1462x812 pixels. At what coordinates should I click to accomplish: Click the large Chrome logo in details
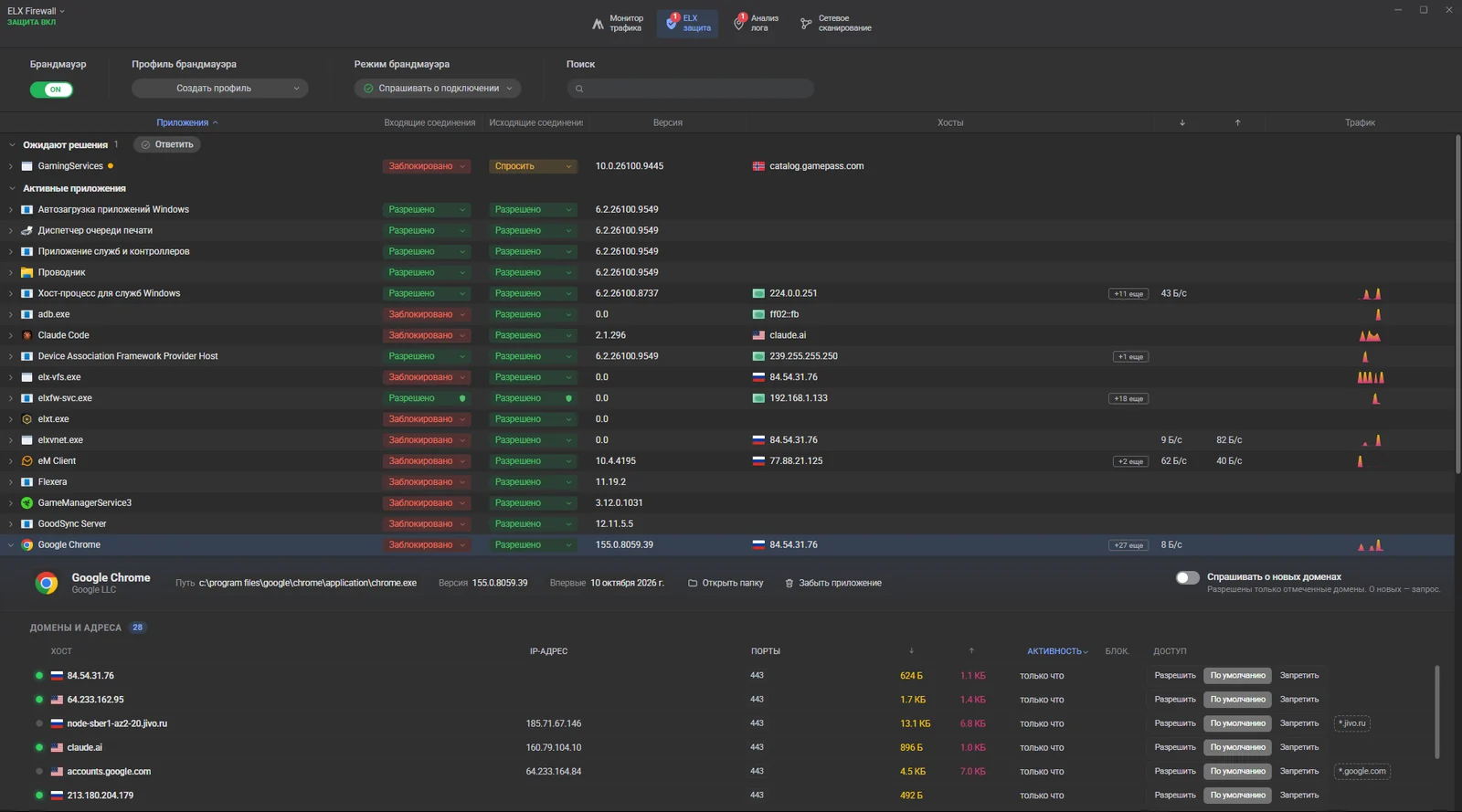coord(47,583)
